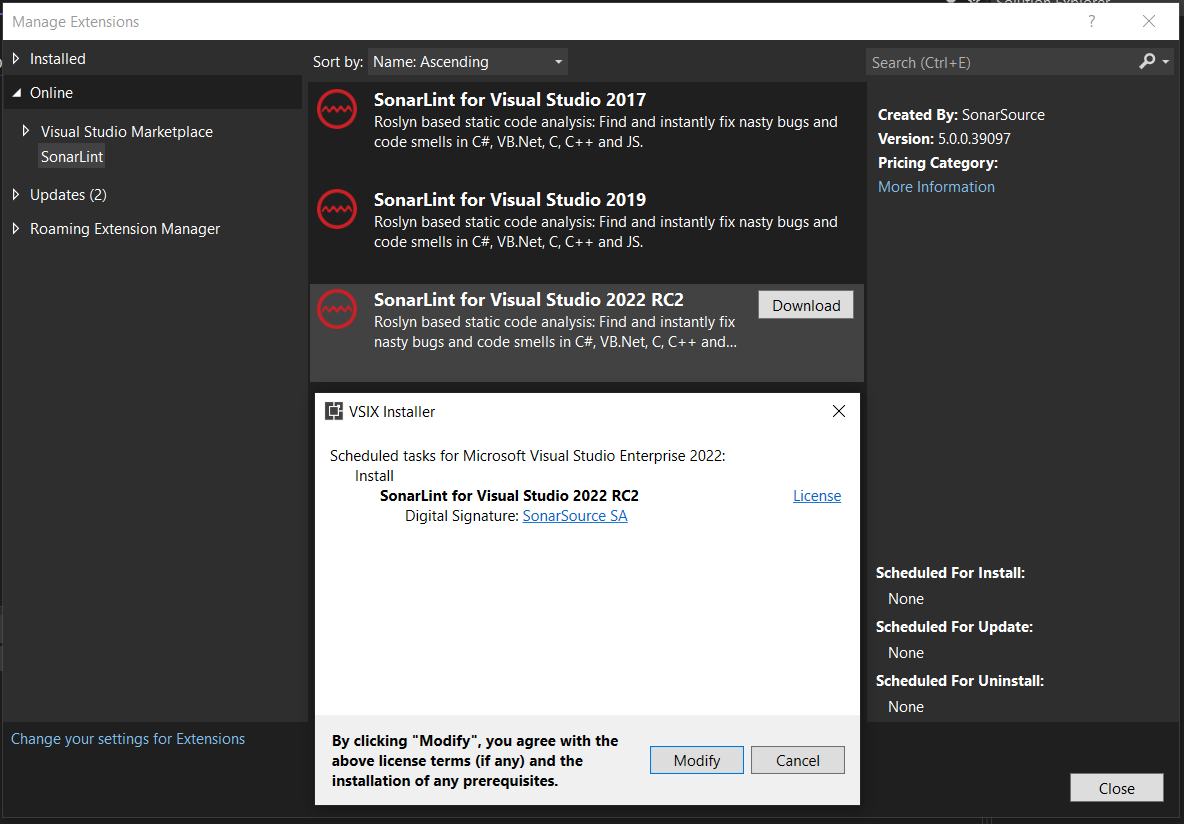Click the Close button of Manage Extensions
This screenshot has height=824, width=1184.
[x=1116, y=788]
